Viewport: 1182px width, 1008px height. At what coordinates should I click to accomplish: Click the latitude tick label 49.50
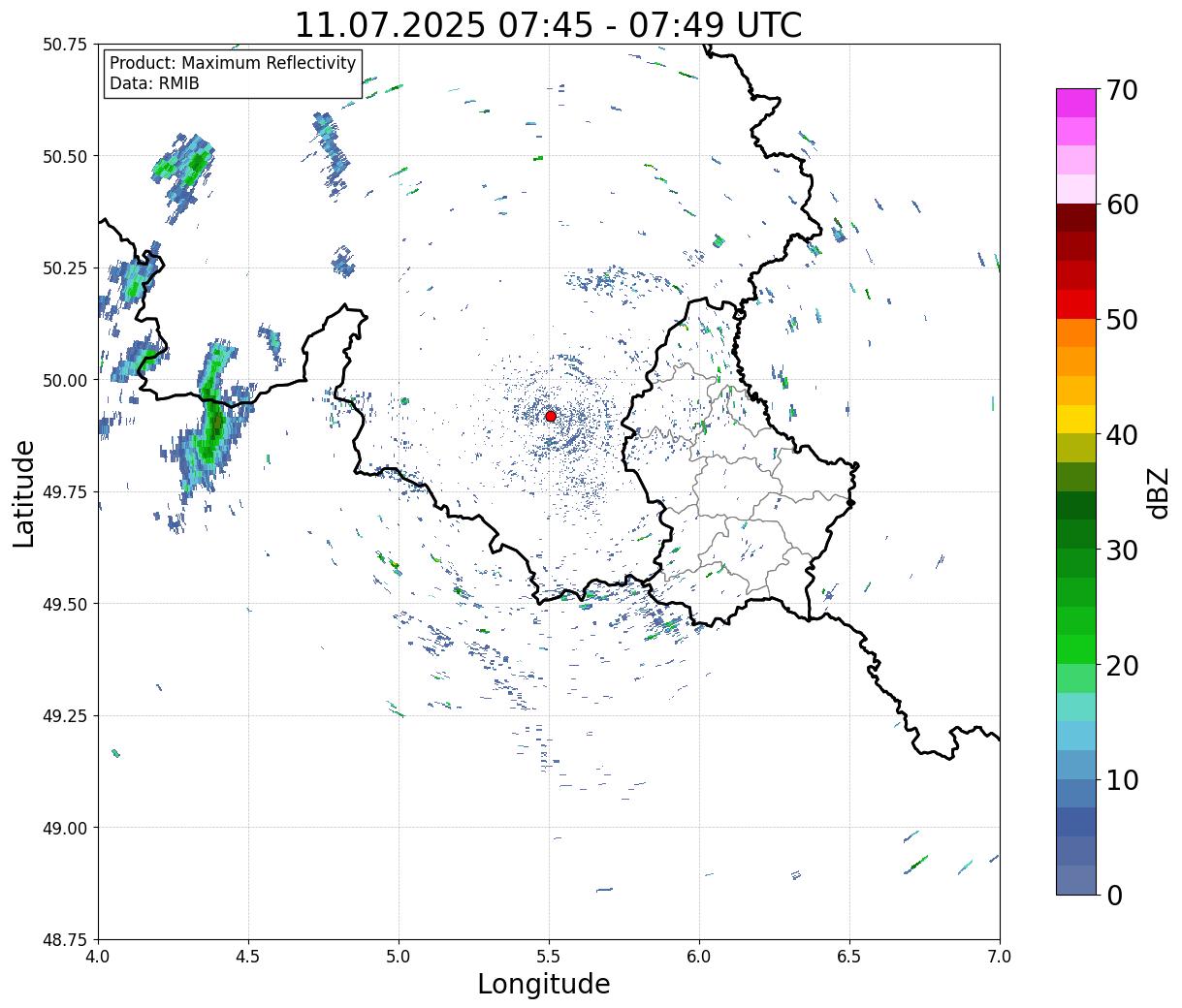tap(65, 604)
